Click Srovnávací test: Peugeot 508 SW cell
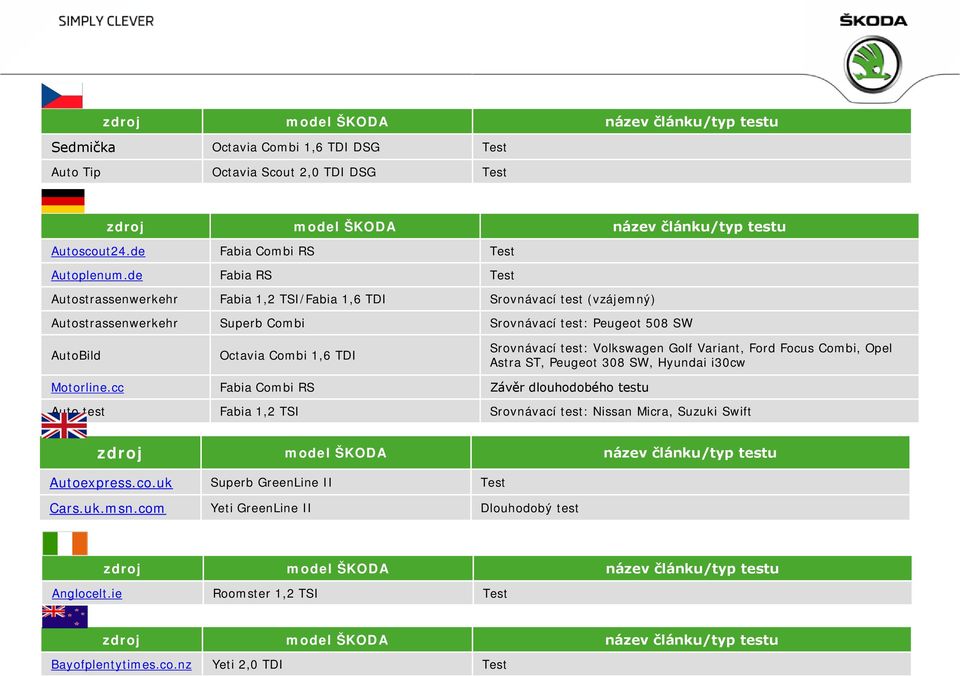 point(699,323)
